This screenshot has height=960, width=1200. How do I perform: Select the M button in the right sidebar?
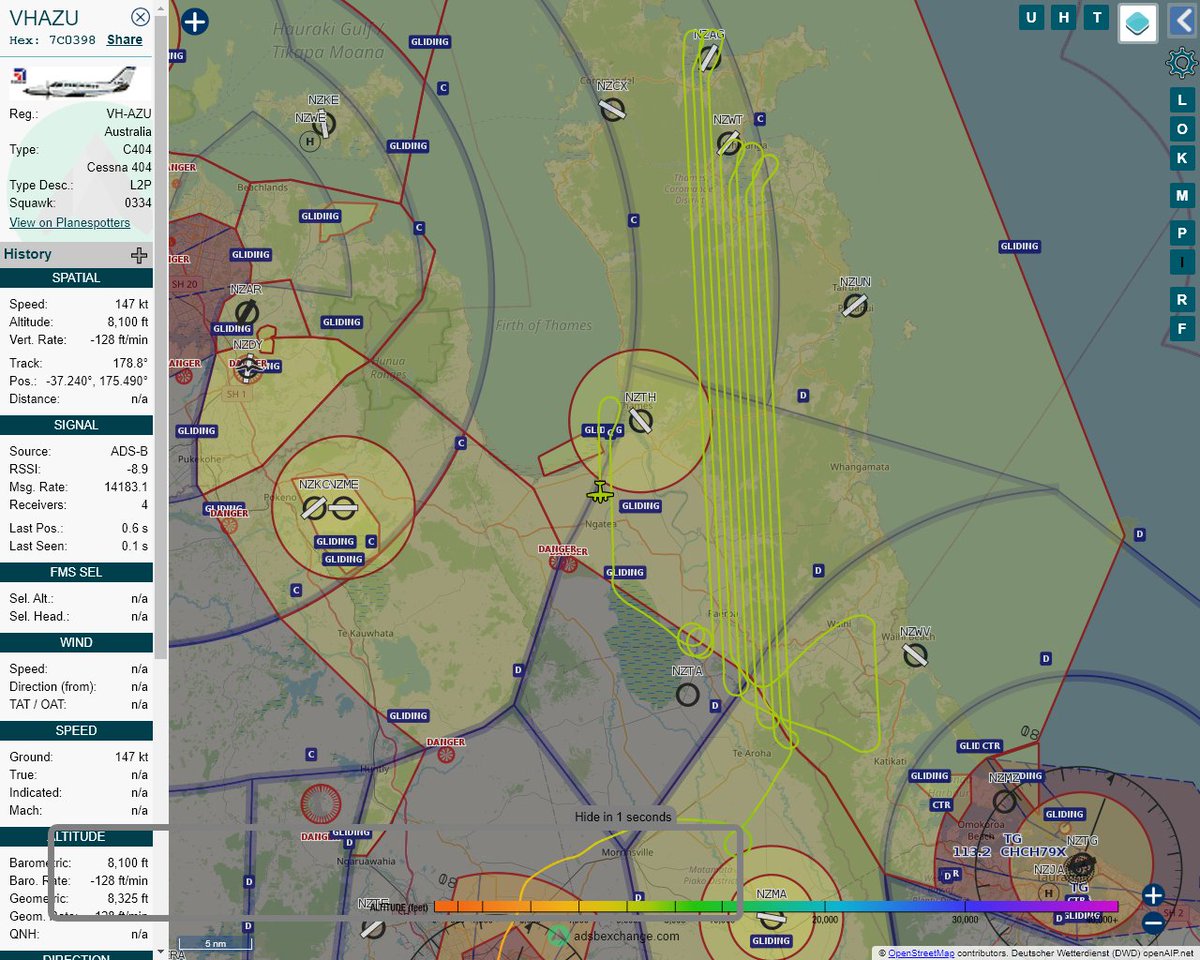point(1180,196)
